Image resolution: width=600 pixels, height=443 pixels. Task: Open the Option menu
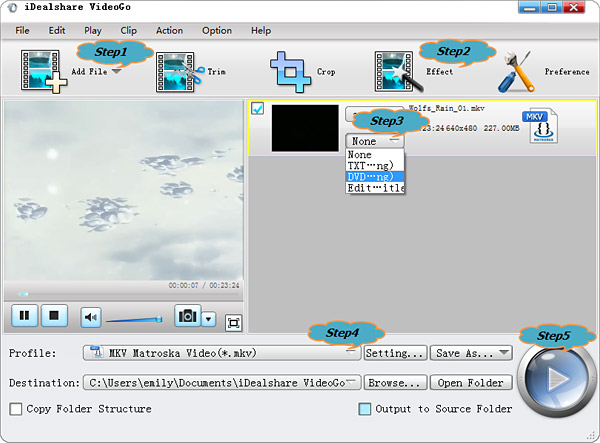(217, 31)
